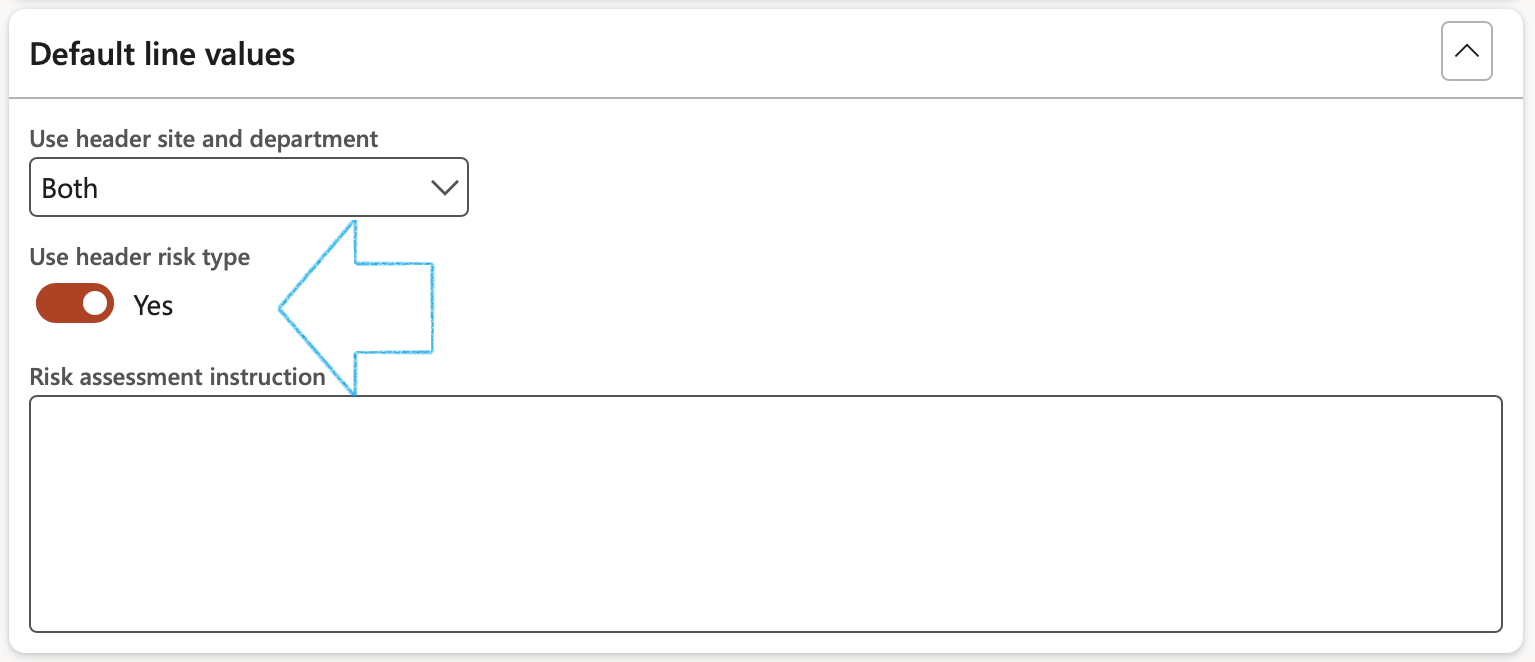Image resolution: width=1535 pixels, height=662 pixels.
Task: Focus the empty instruction area's lower region
Action: [766, 580]
